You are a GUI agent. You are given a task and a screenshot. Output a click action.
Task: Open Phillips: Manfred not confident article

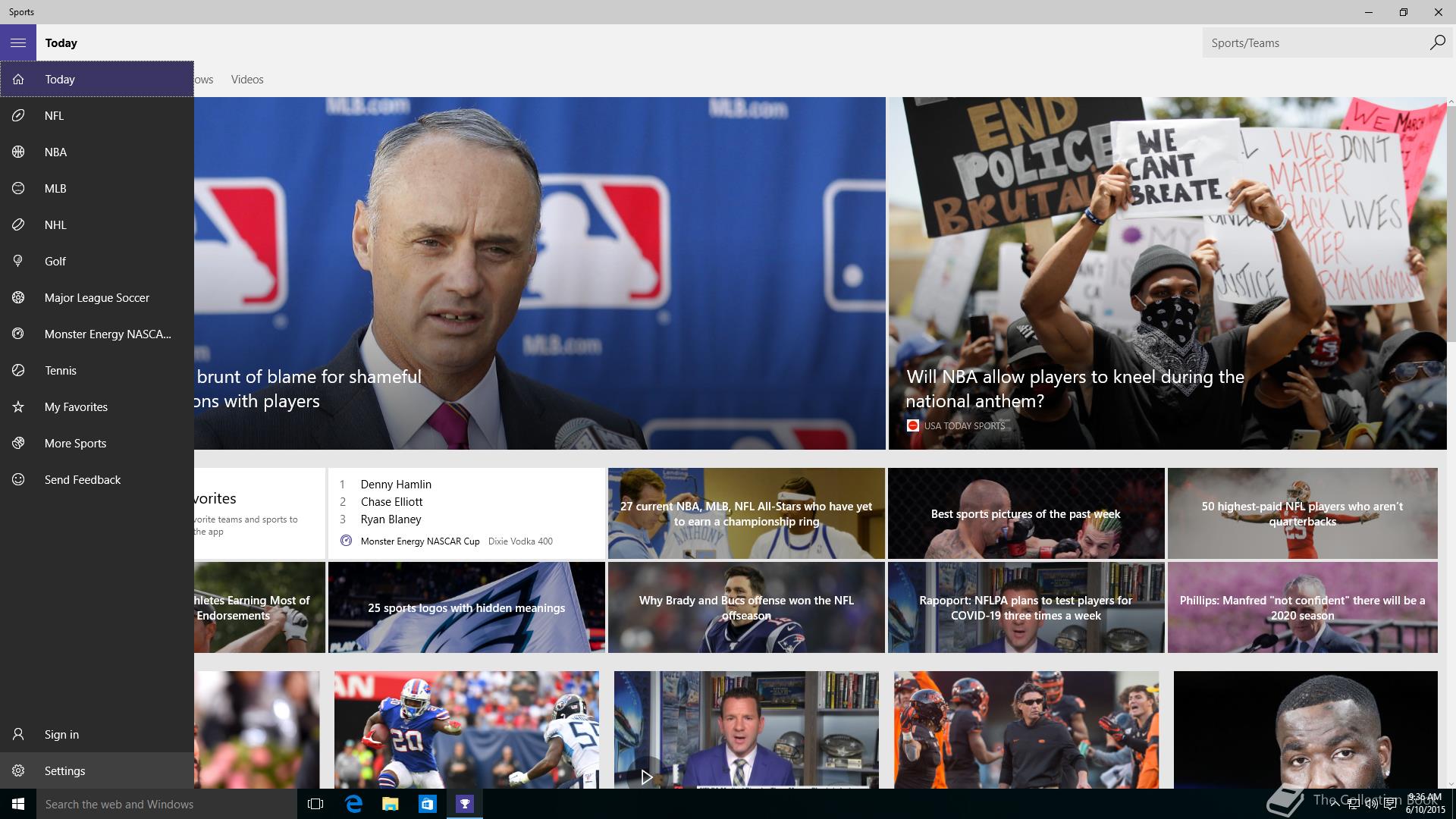click(x=1302, y=607)
